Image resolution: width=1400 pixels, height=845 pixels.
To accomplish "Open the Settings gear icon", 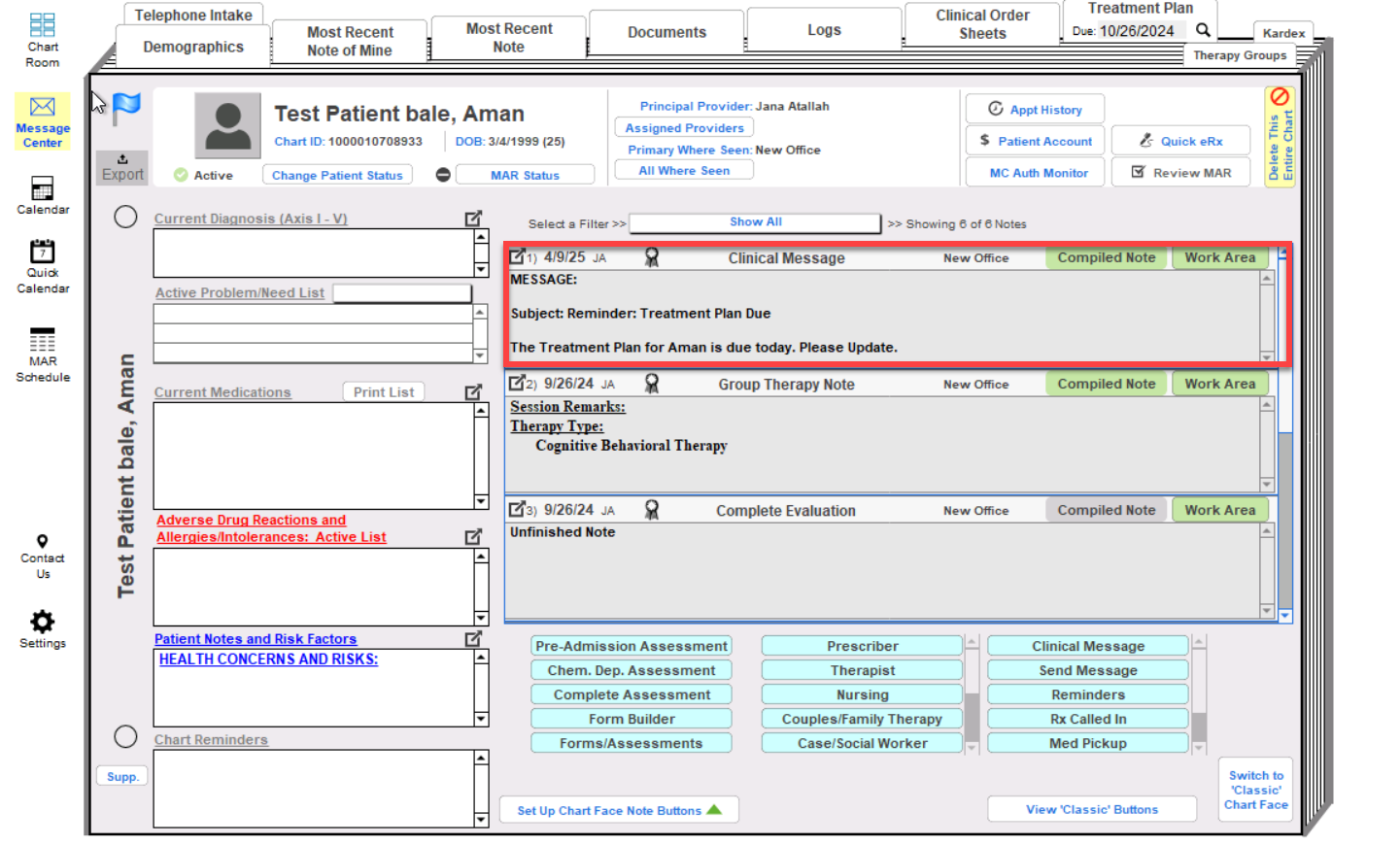I will (x=42, y=622).
